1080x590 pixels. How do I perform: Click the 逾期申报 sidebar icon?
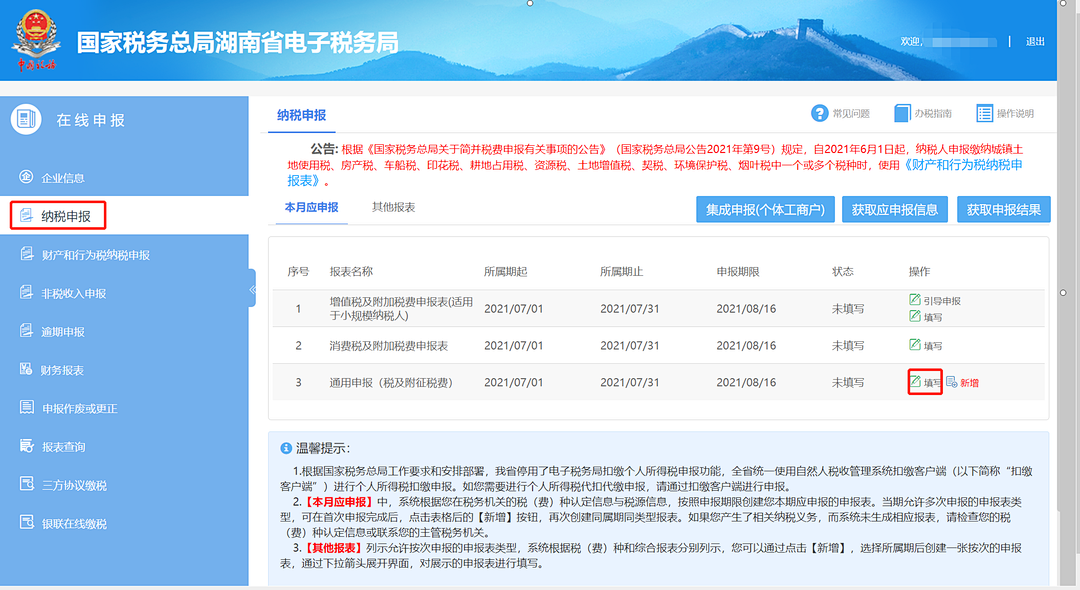pyautogui.click(x=26, y=331)
